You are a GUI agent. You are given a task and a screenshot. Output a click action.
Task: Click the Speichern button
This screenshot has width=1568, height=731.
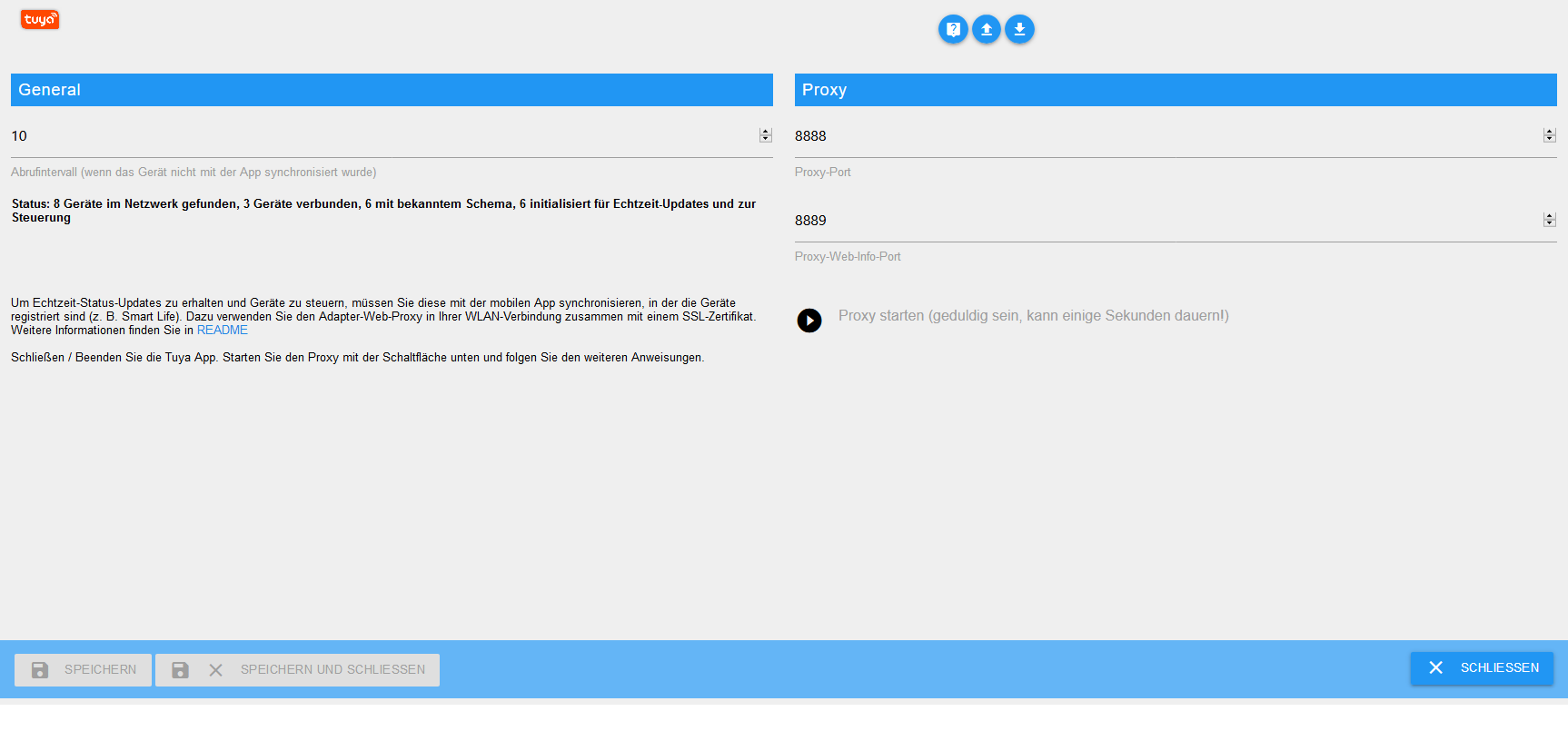[83, 670]
